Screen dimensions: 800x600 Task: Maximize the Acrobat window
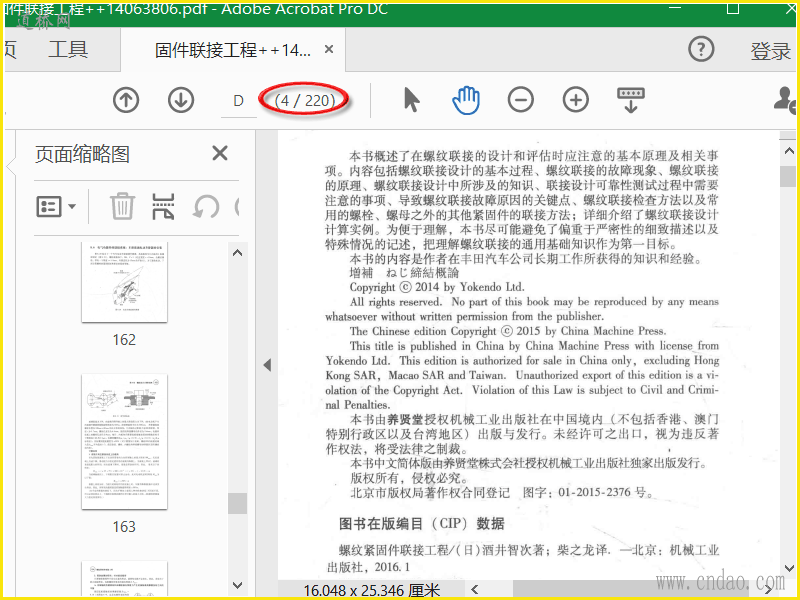[x=733, y=8]
